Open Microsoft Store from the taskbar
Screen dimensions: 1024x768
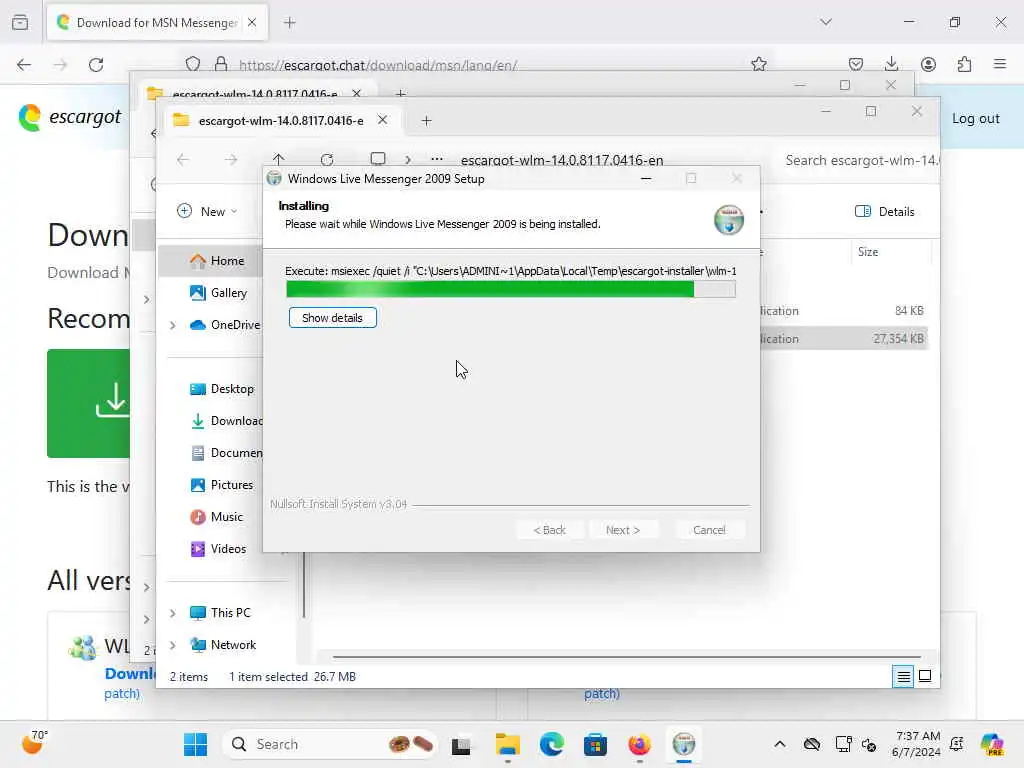pyautogui.click(x=596, y=744)
